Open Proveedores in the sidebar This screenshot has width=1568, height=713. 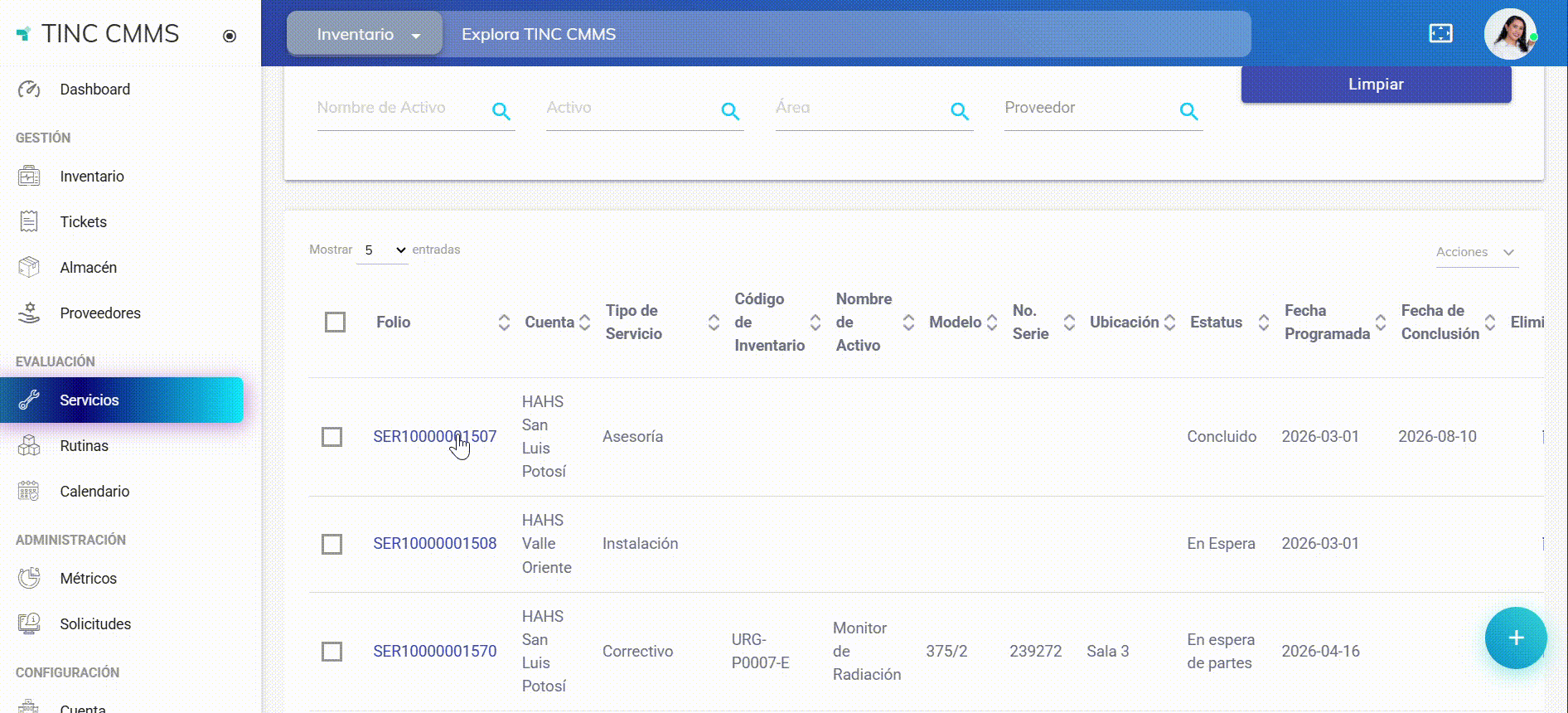pos(99,313)
